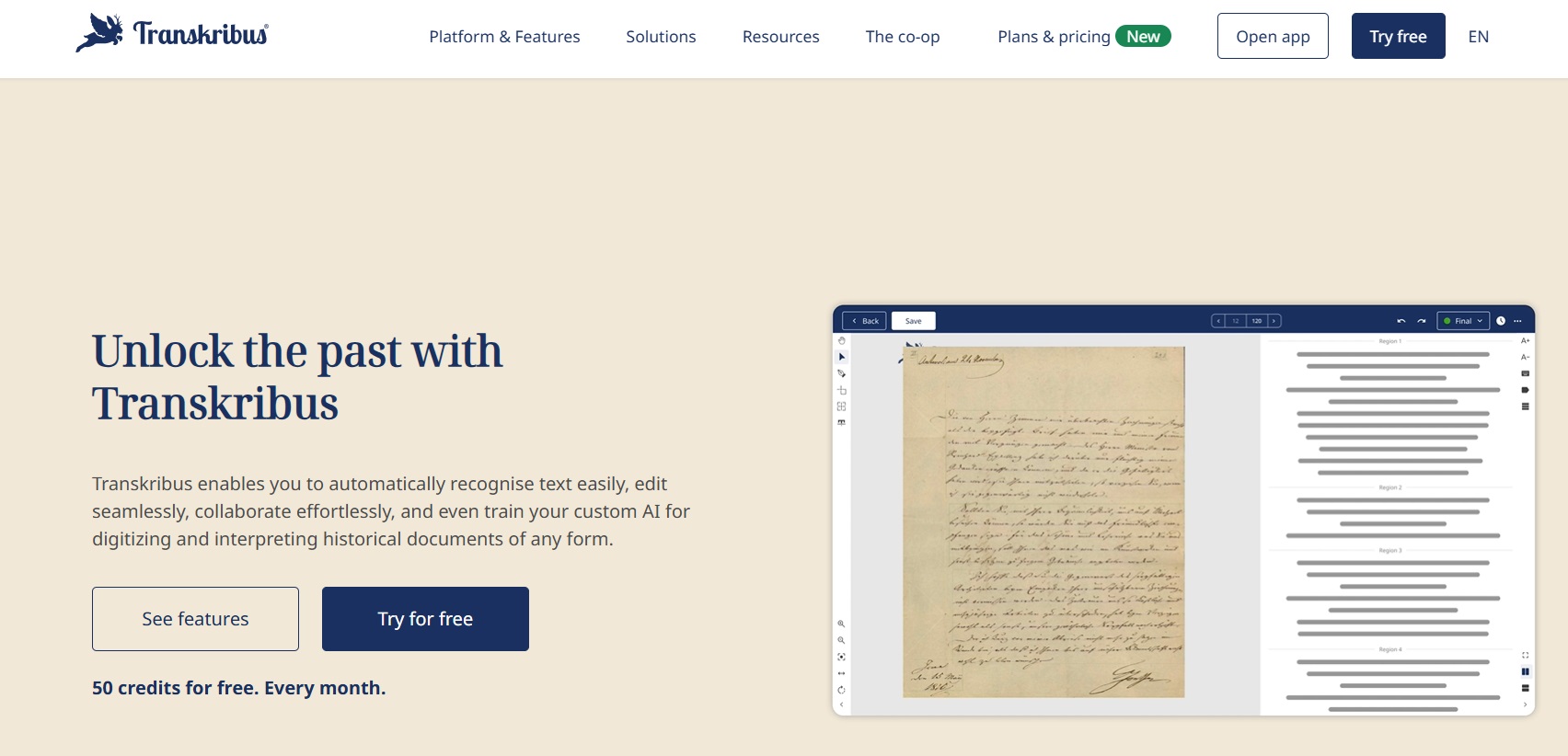This screenshot has height=756, width=1568.
Task: Open the EN language selector
Action: pyautogui.click(x=1478, y=37)
